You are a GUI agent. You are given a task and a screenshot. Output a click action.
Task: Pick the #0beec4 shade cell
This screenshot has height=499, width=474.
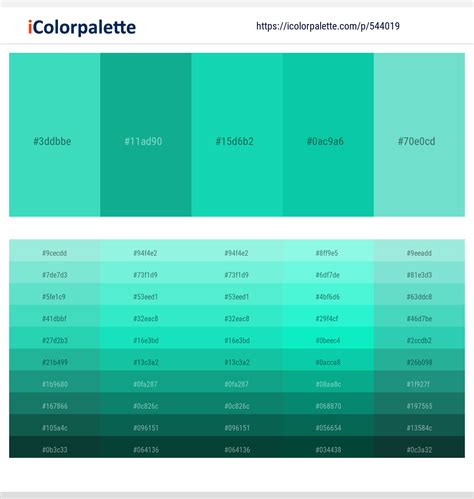click(x=328, y=340)
